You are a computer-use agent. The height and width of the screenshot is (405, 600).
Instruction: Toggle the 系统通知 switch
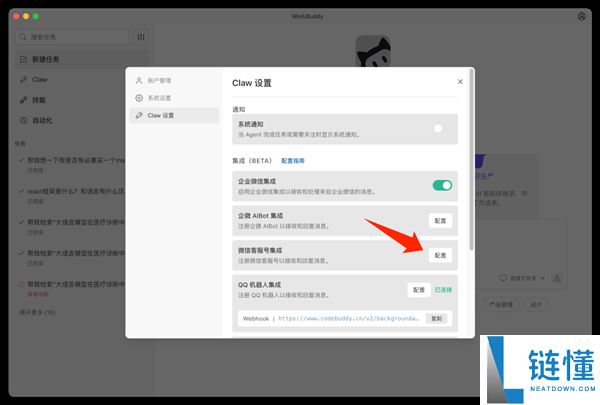[x=442, y=129]
